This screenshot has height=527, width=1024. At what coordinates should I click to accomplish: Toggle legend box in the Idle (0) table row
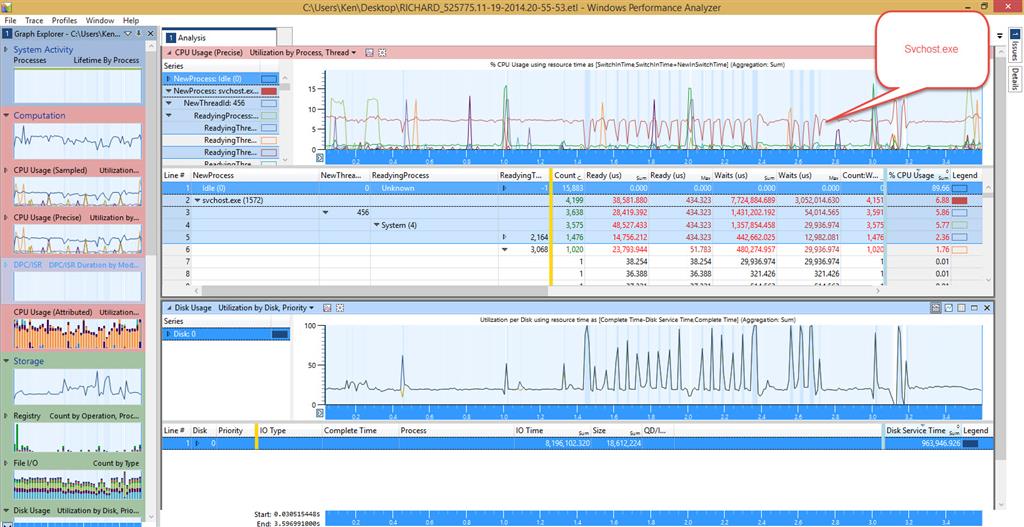coord(961,188)
